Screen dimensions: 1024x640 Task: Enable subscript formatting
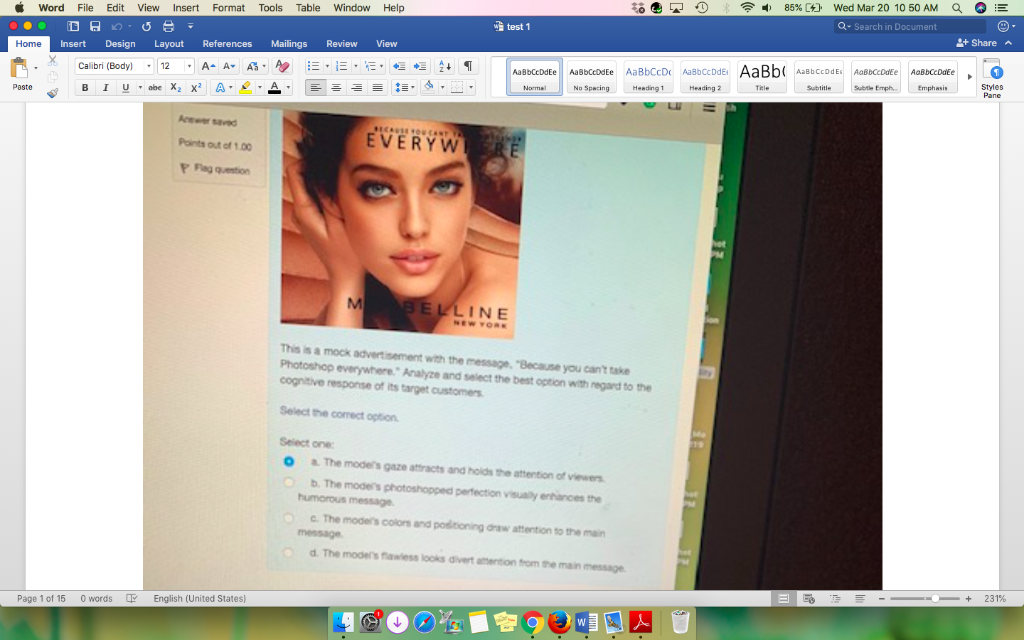click(176, 86)
